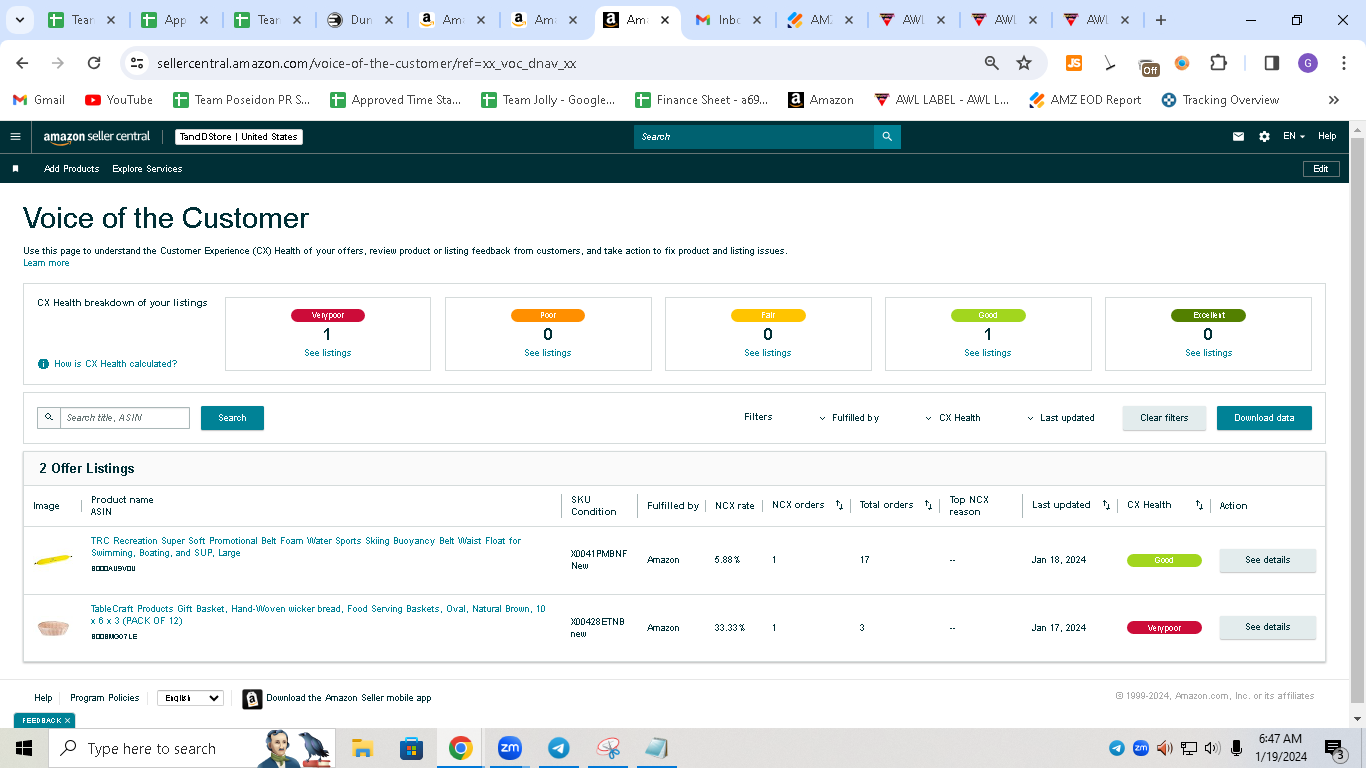Switch to the Inbox Gmail tab
Image resolution: width=1366 pixels, height=768 pixels.
pyautogui.click(x=730, y=20)
